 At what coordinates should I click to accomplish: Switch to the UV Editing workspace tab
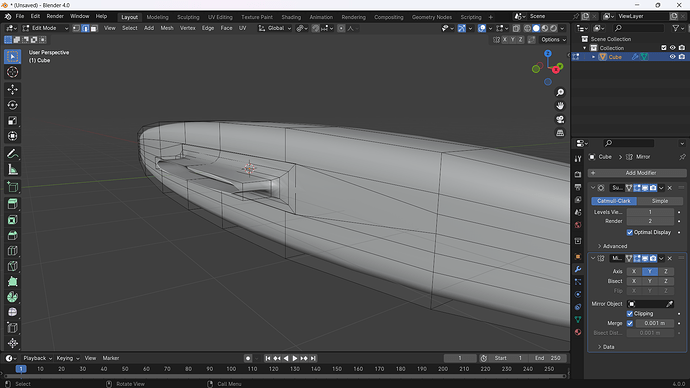pyautogui.click(x=220, y=17)
